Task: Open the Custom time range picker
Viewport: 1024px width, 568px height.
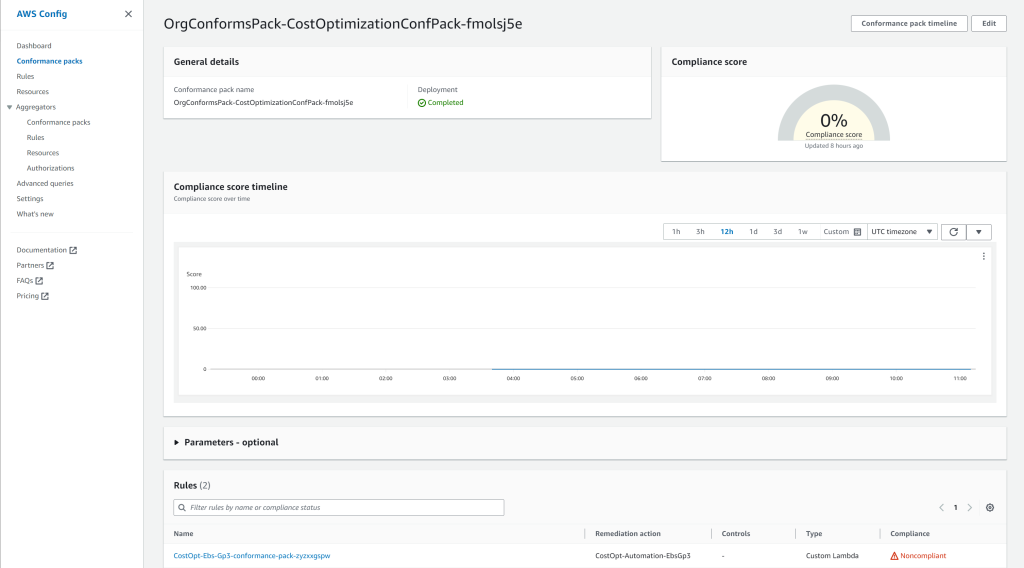Action: 842,232
